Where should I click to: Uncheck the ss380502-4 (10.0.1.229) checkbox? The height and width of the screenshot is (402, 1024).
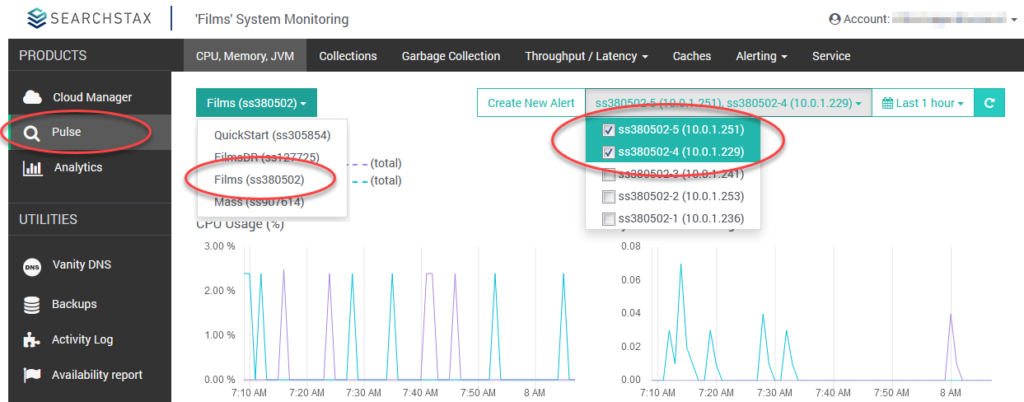point(609,152)
